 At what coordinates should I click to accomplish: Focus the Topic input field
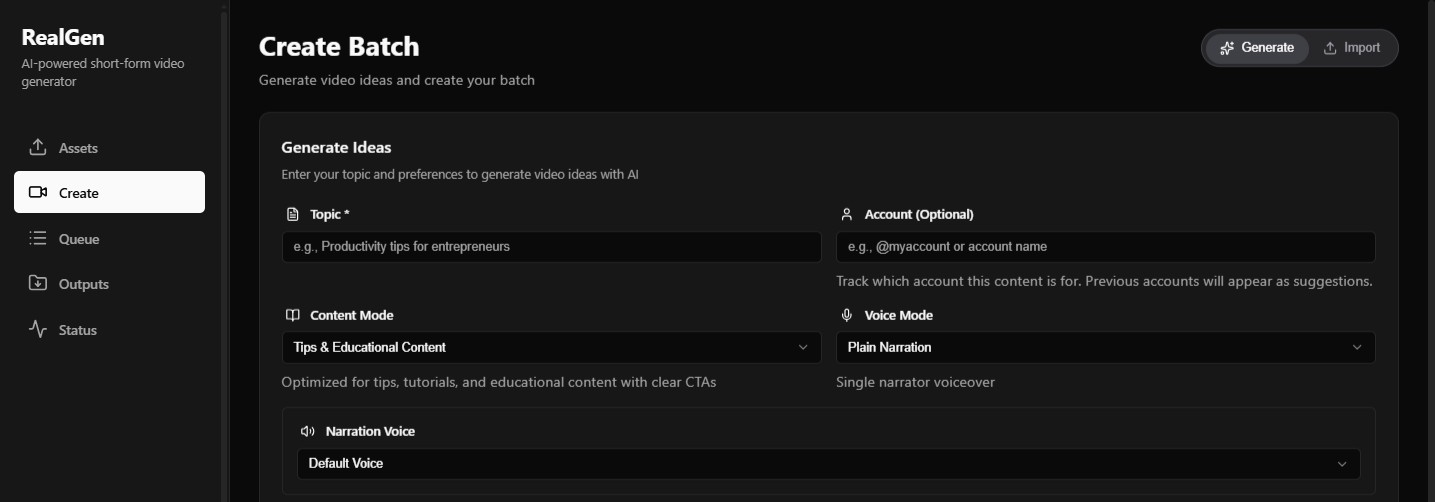pos(551,246)
